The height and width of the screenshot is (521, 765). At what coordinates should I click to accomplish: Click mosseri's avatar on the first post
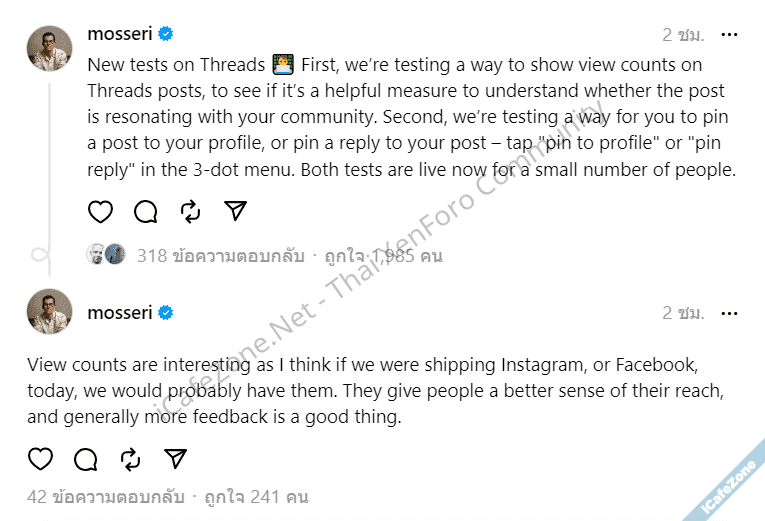pos(49,49)
